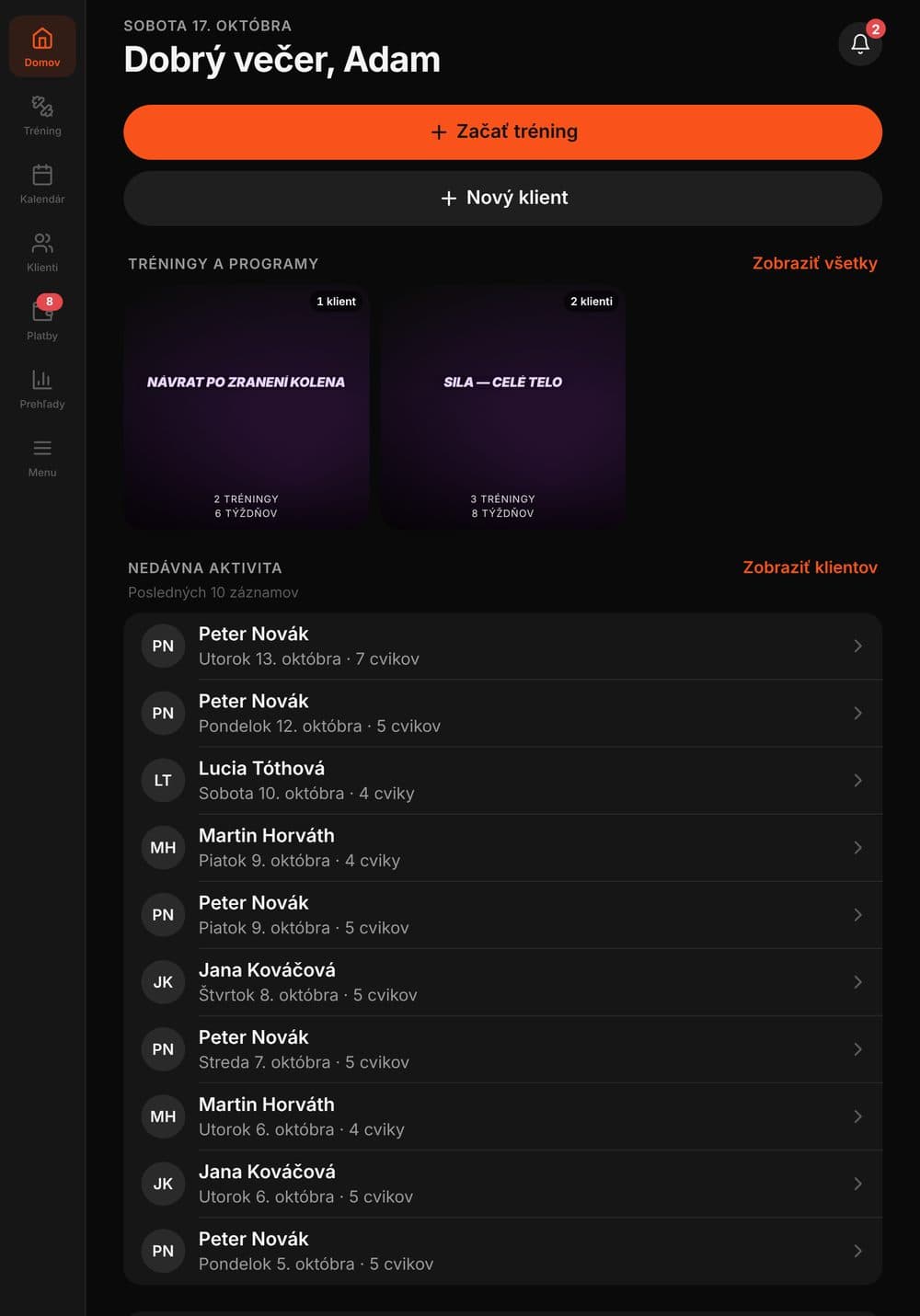Open the Zobraziť klientov link
The width and height of the screenshot is (920, 1316).
pyautogui.click(x=810, y=567)
